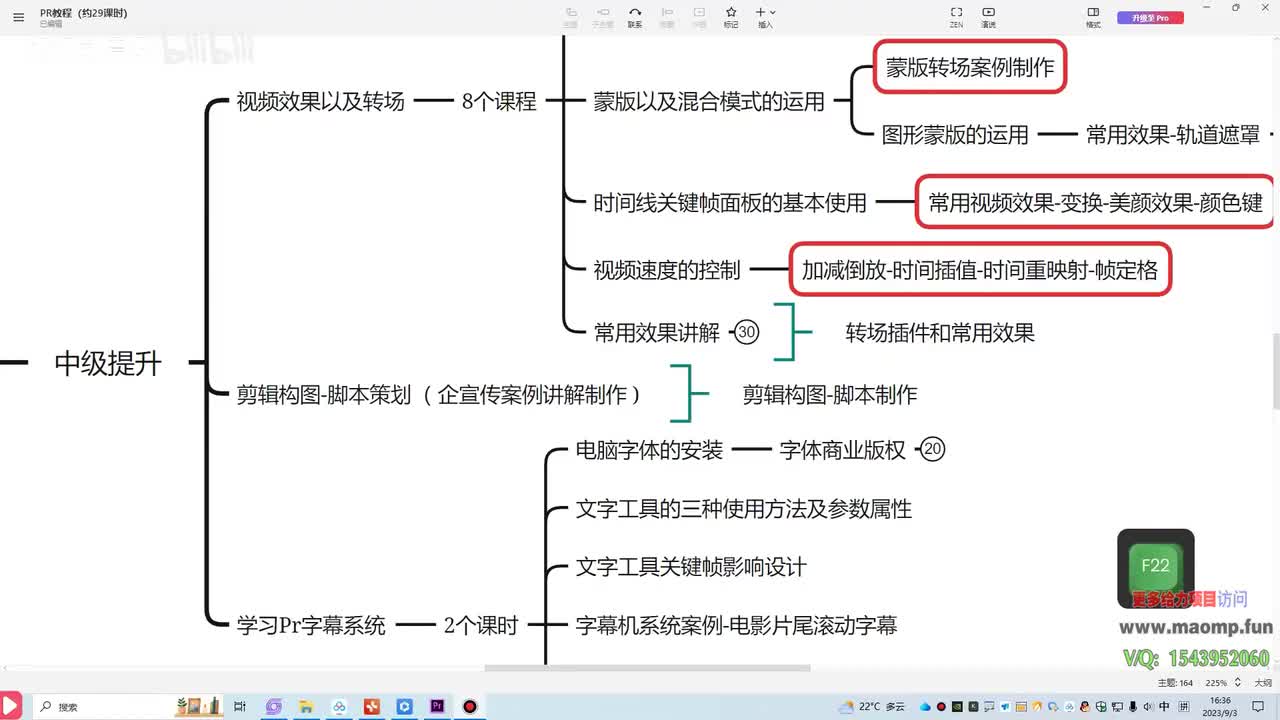Open the Windows notification center icon

pyautogui.click(x=1258, y=706)
